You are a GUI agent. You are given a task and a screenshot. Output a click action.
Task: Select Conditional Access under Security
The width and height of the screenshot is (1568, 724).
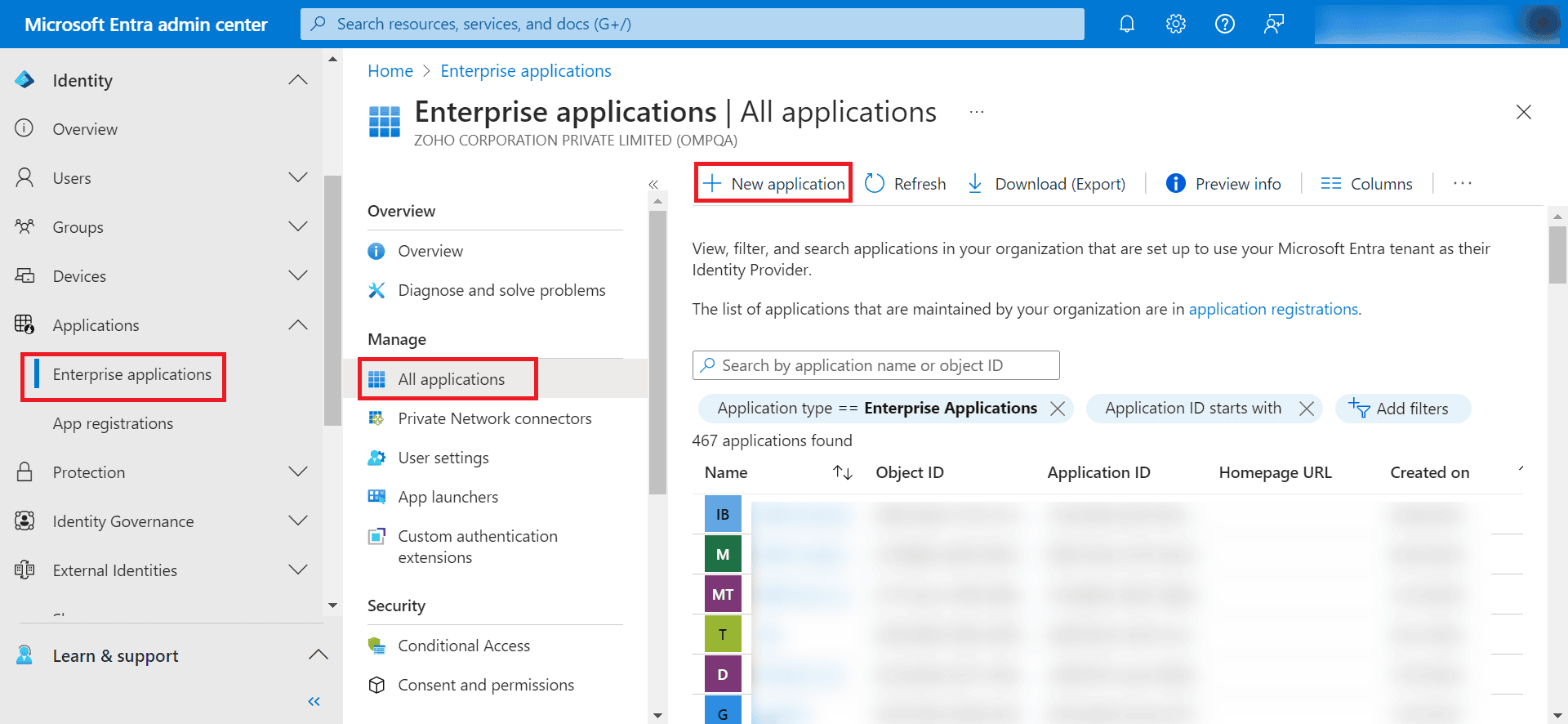(464, 646)
